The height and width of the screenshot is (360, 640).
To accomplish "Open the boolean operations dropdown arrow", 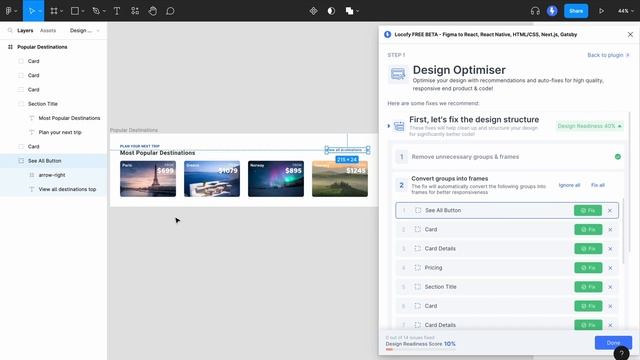I will [358, 11].
